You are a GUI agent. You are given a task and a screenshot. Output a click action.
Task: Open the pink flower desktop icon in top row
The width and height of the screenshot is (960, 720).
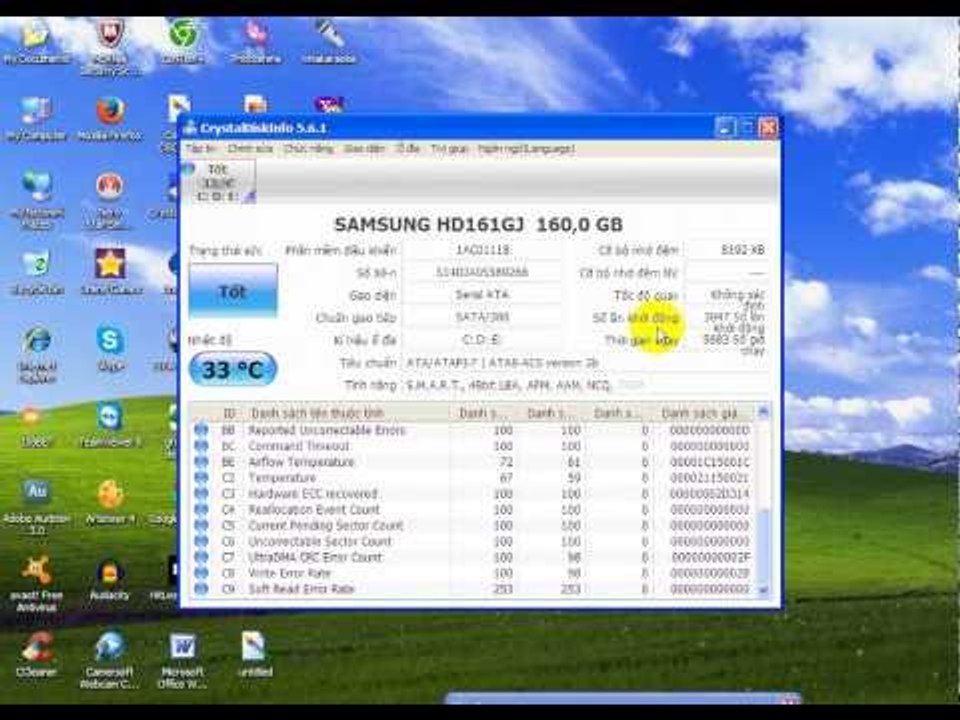pos(256,41)
